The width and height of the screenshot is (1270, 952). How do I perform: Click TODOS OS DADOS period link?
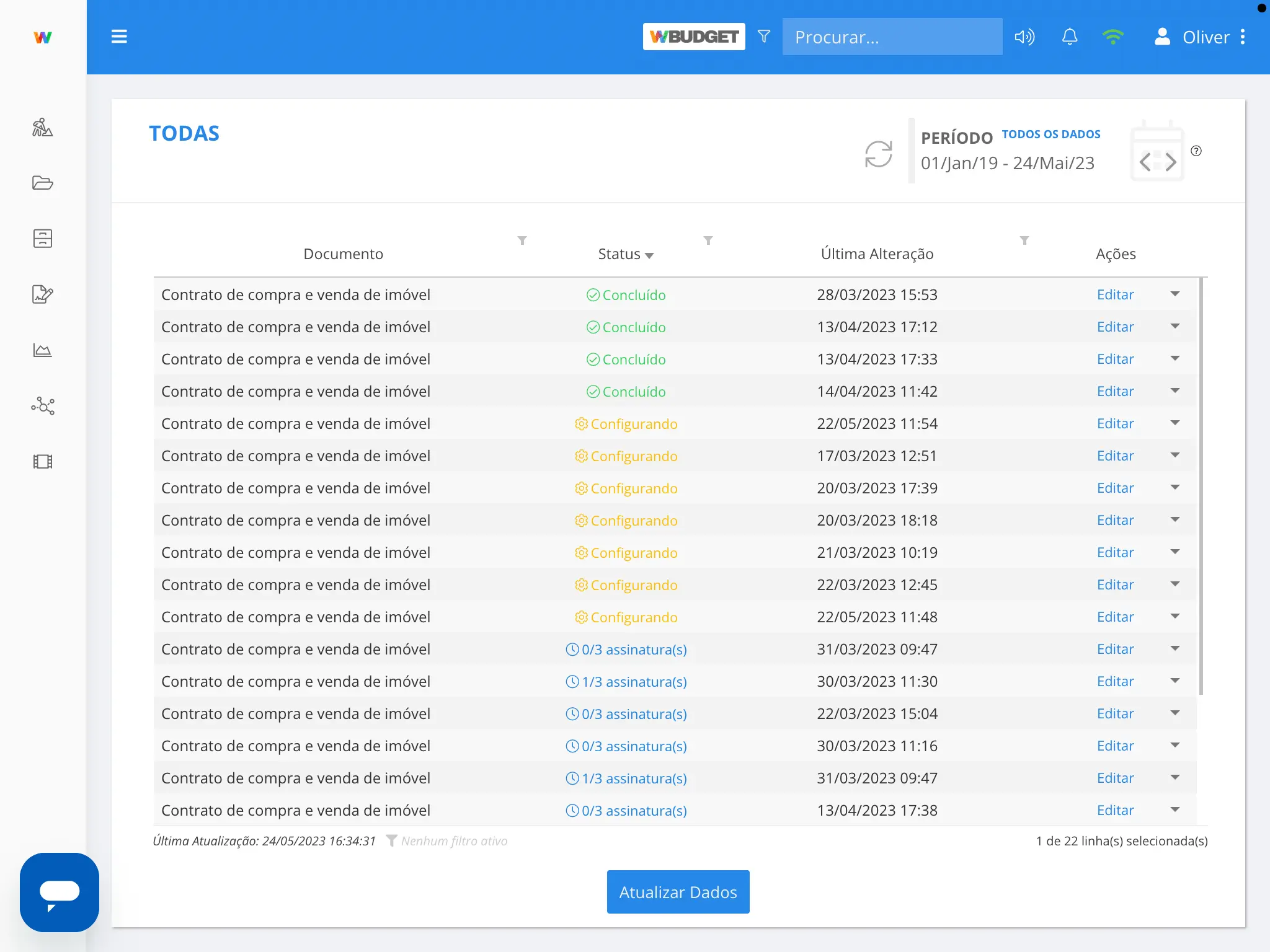(1051, 134)
